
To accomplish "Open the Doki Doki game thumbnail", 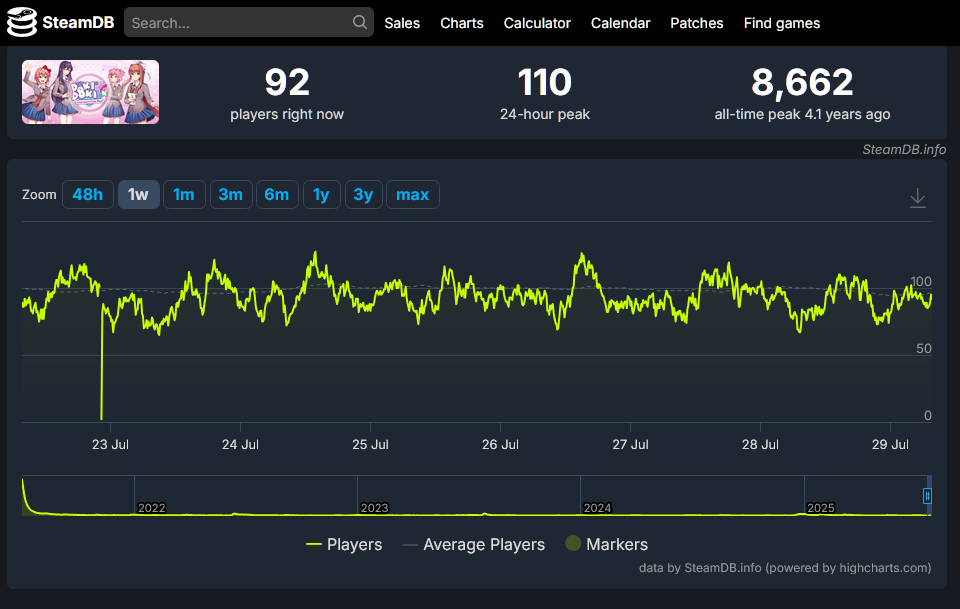I will point(91,92).
